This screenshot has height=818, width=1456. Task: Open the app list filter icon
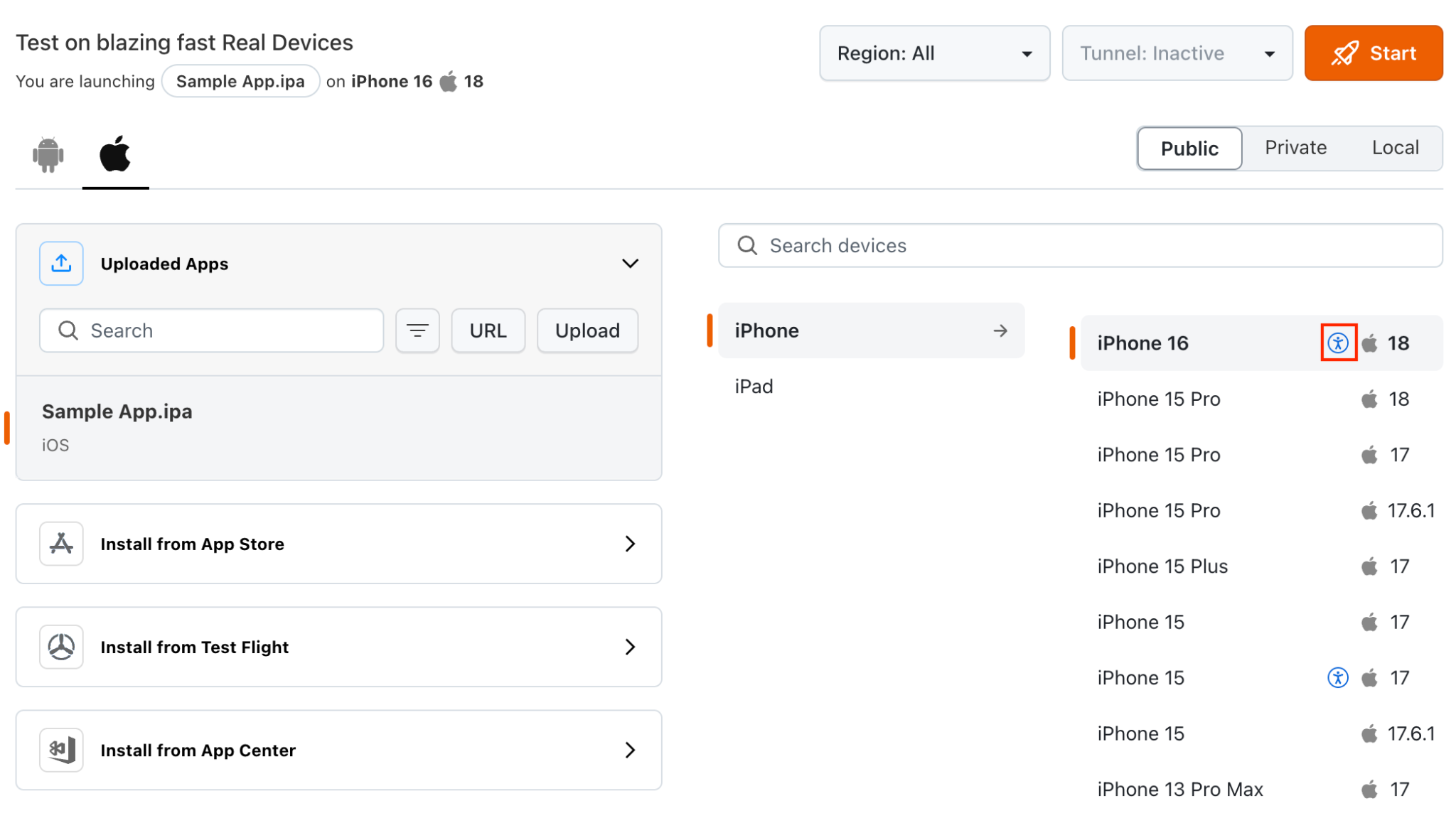pyautogui.click(x=417, y=330)
